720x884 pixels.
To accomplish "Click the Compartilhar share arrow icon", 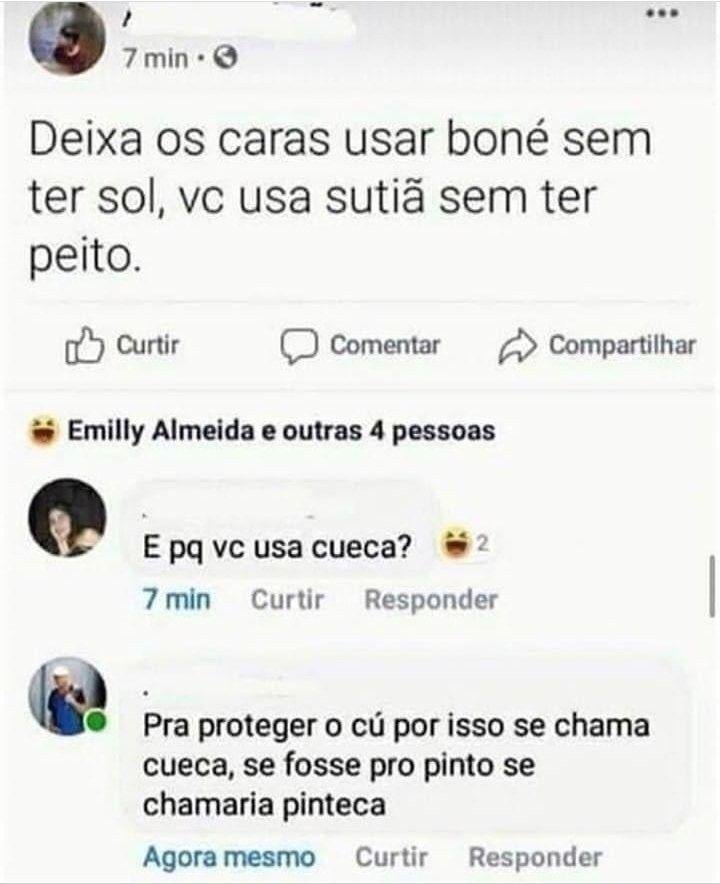I will (x=518, y=346).
